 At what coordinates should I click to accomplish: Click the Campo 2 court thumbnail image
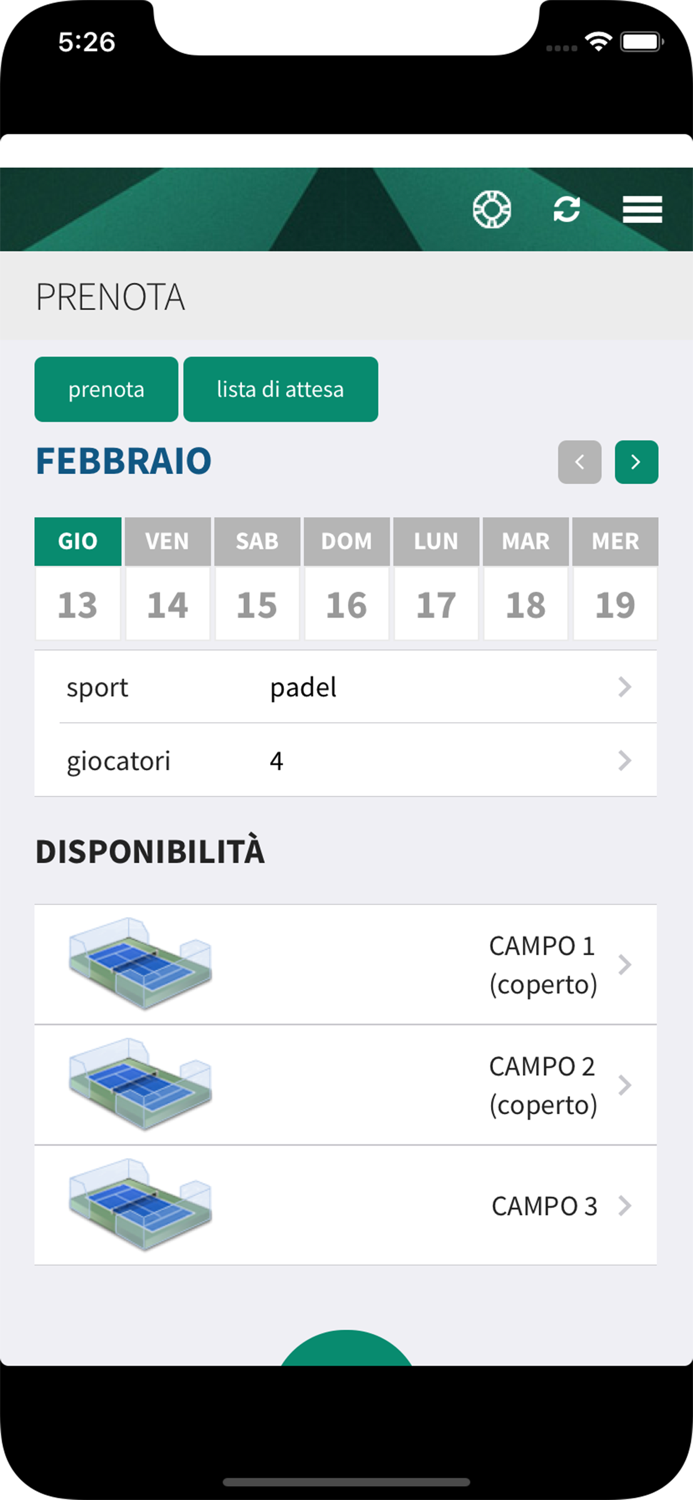[139, 1085]
